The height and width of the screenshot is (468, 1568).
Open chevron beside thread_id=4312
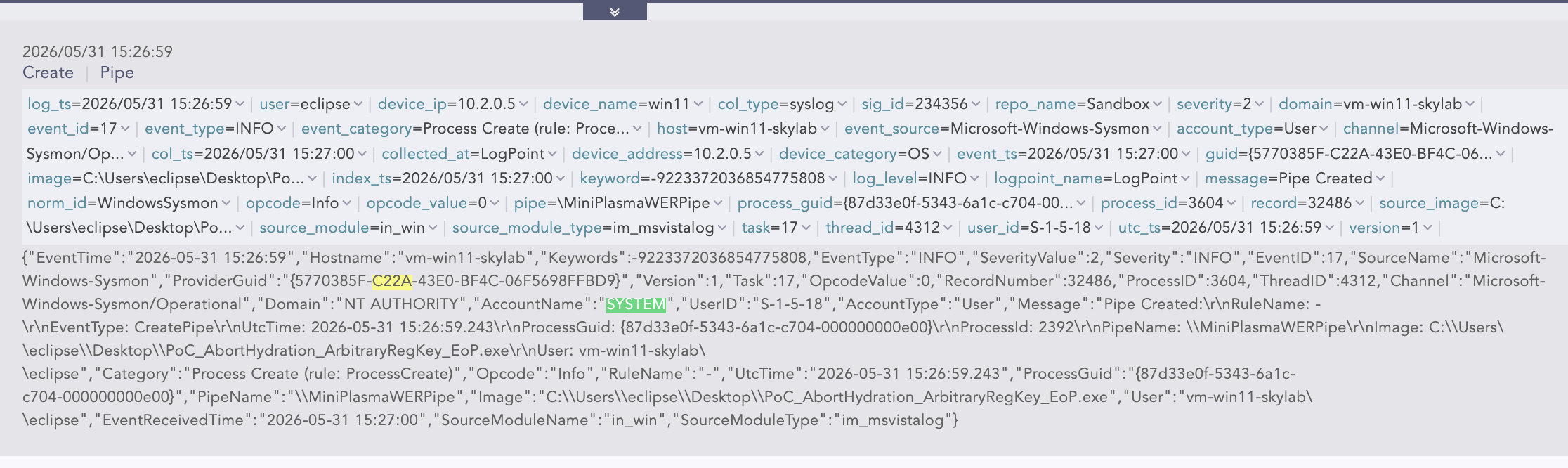pyautogui.click(x=948, y=228)
